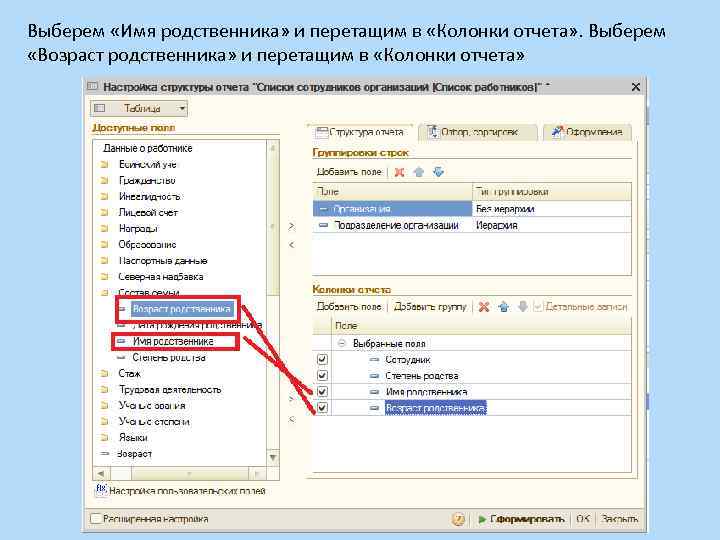
Task: Toggle the Детальные записи checkbox
Action: click(x=538, y=307)
